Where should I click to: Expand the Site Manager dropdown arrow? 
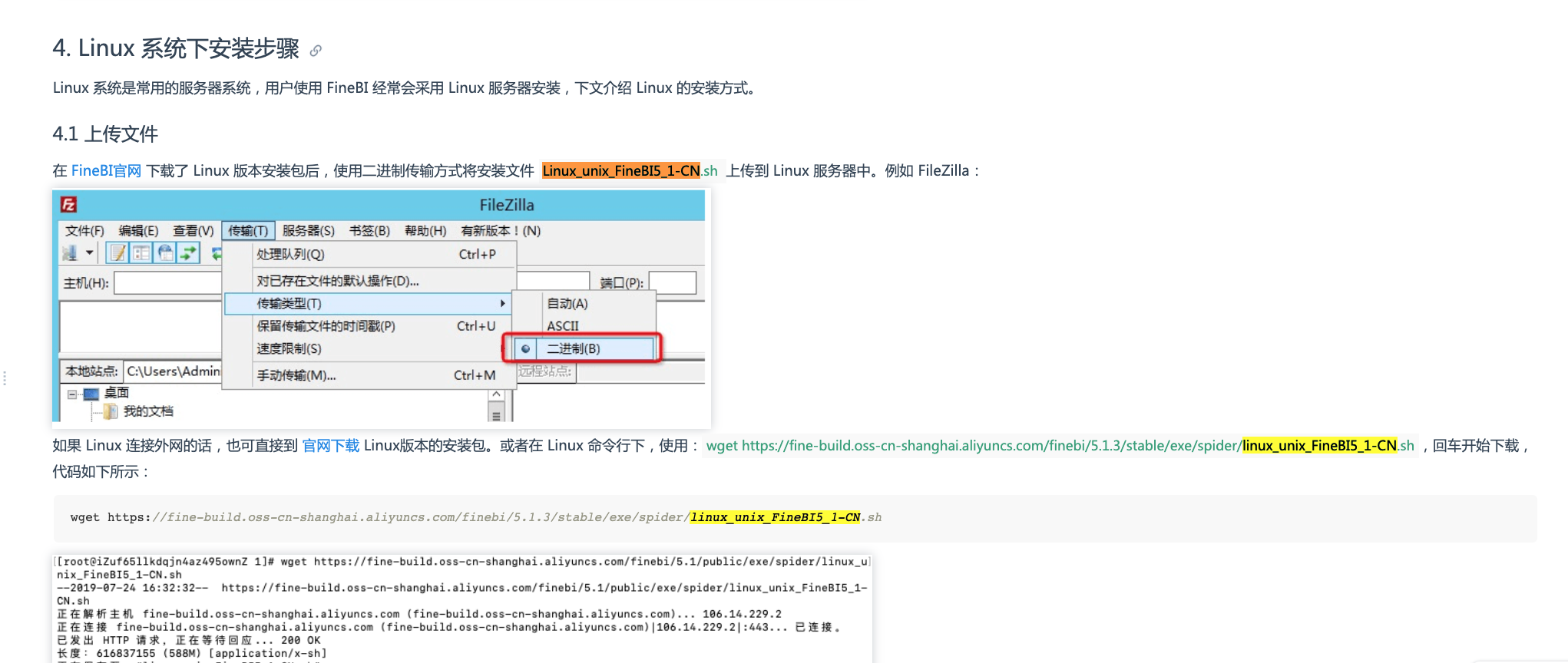90,252
